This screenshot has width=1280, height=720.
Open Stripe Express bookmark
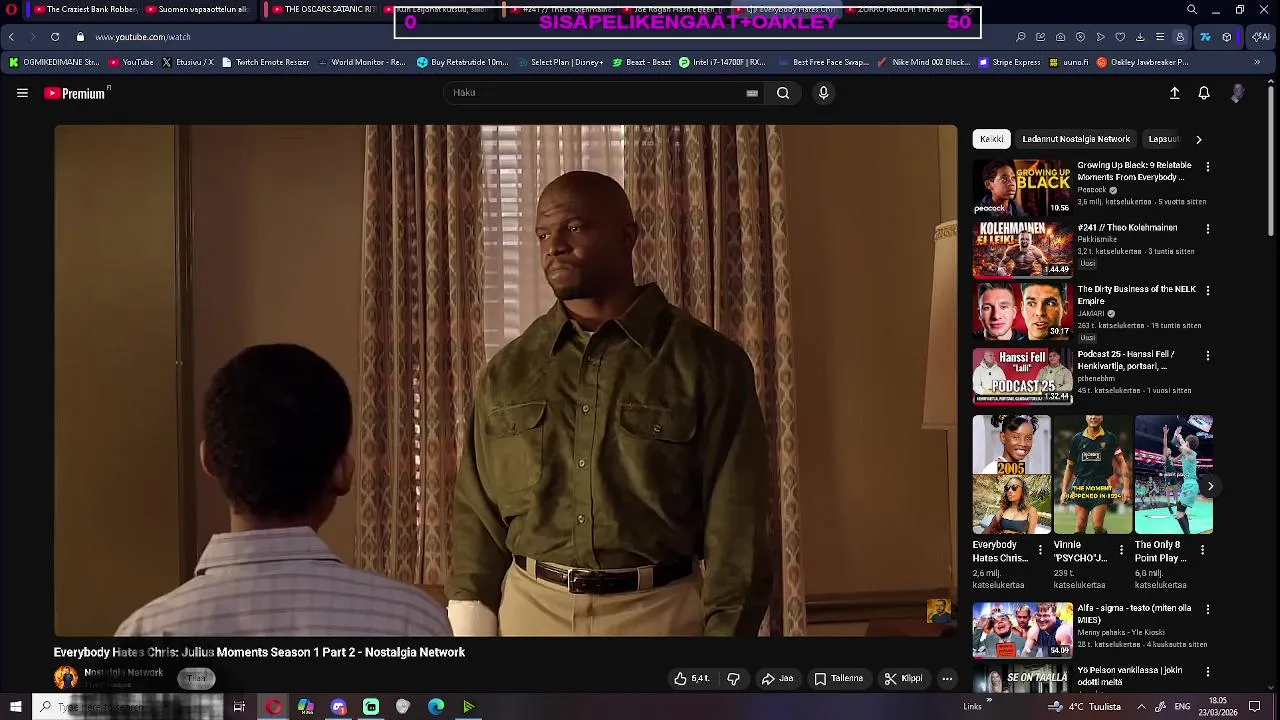point(1009,62)
